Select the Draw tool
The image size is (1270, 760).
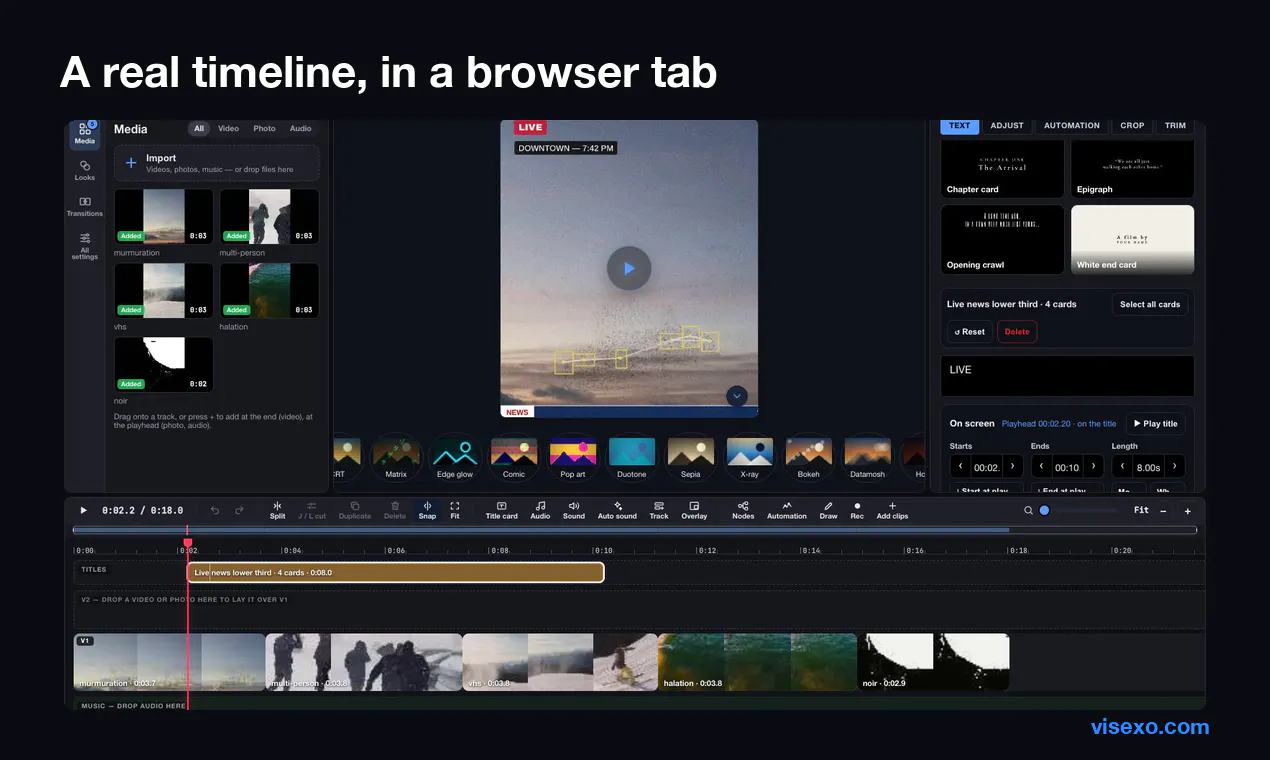click(828, 510)
